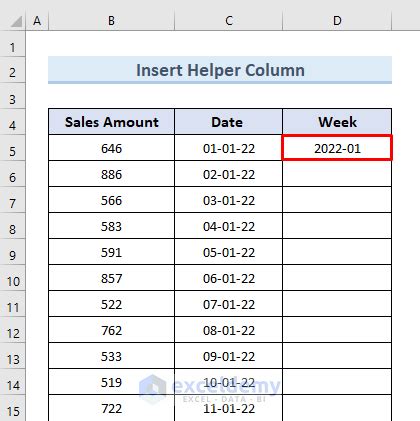Select the cell containing 519
This screenshot has width=420, height=421.
(x=111, y=382)
